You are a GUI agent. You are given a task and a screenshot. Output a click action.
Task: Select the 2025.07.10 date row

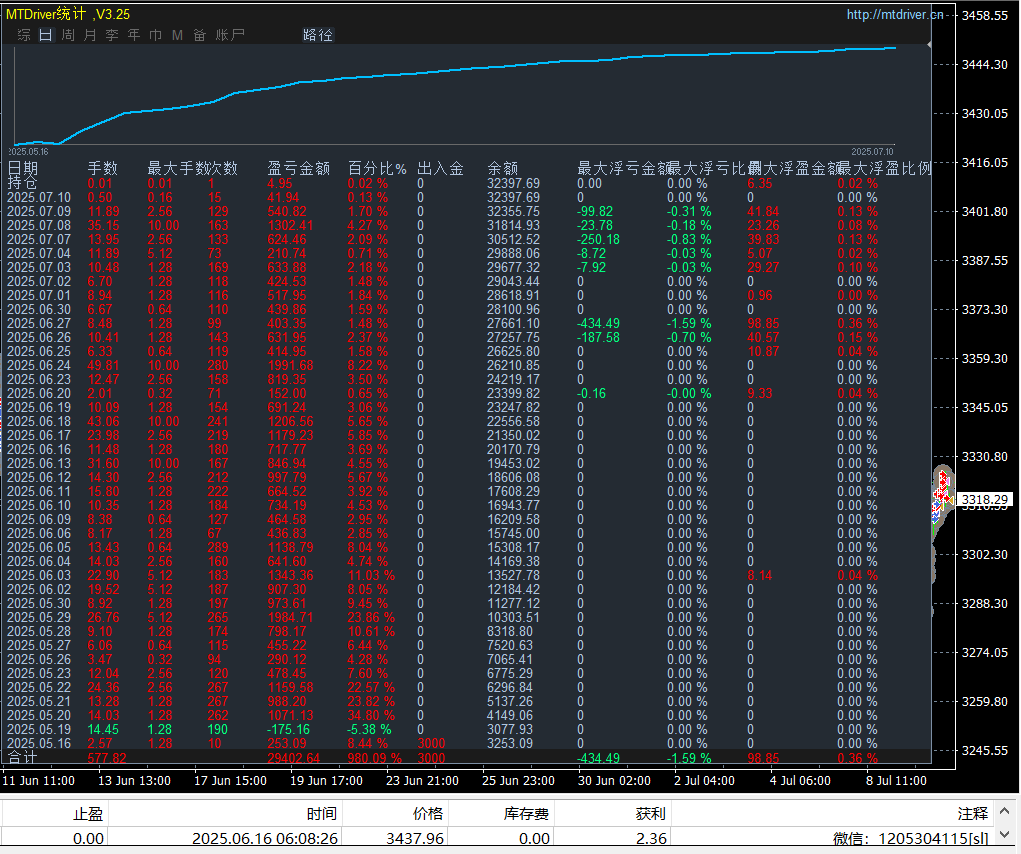39,197
